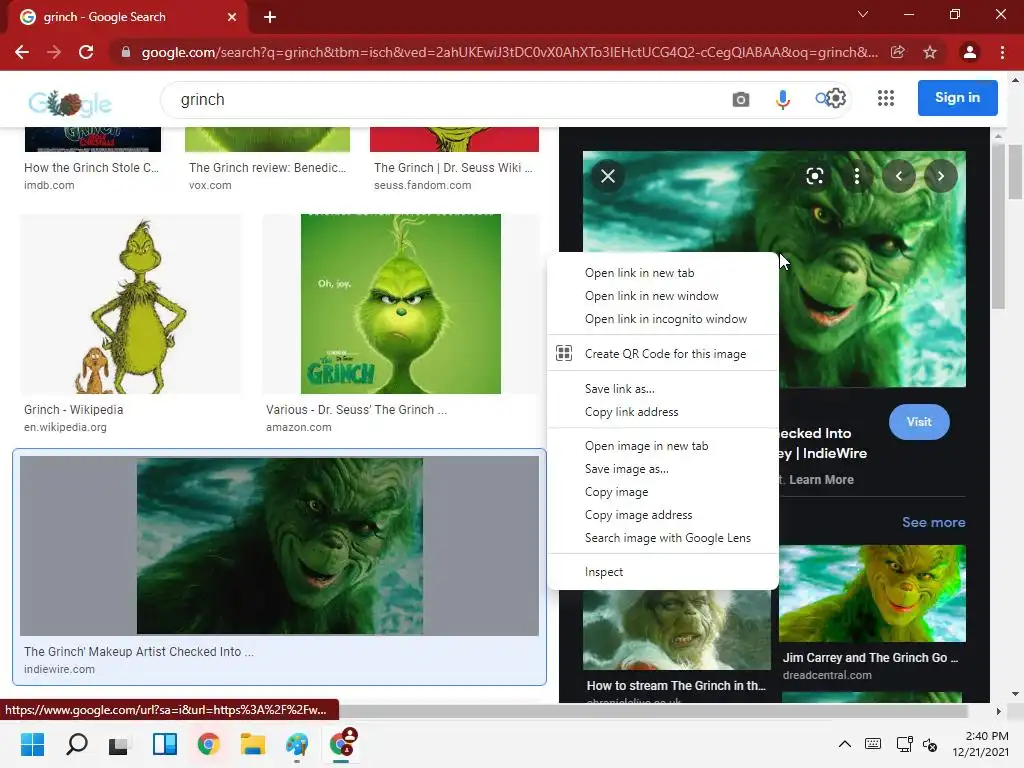Screen dimensions: 1024x768
Task: Click search by image camera icon
Action: click(x=741, y=99)
